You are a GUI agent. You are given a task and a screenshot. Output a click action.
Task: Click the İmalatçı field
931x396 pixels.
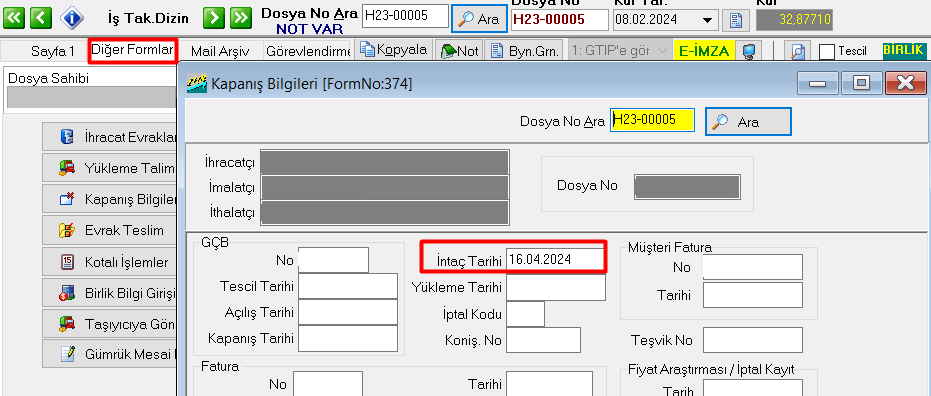385,187
